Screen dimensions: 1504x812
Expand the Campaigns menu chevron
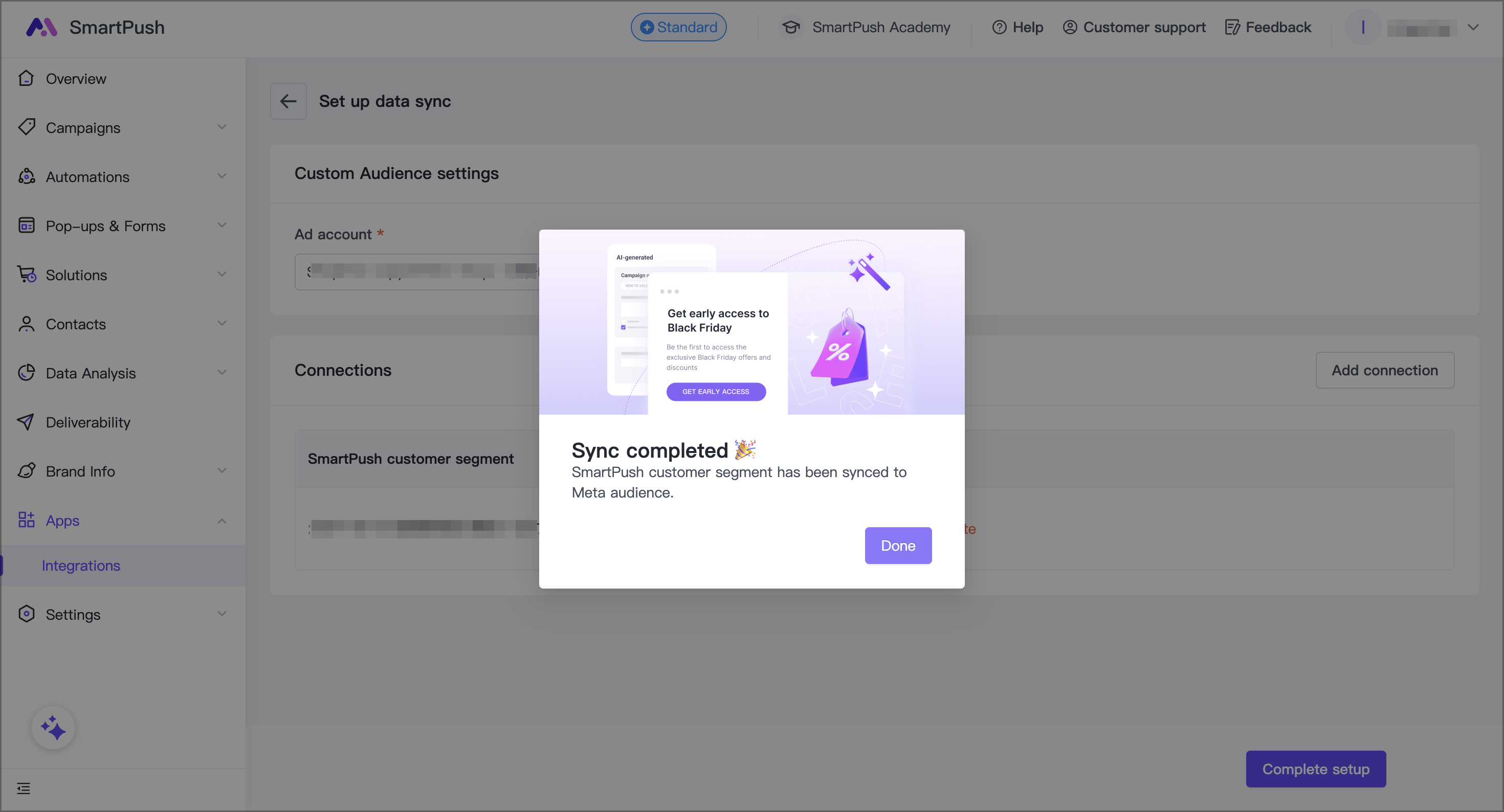(x=222, y=127)
